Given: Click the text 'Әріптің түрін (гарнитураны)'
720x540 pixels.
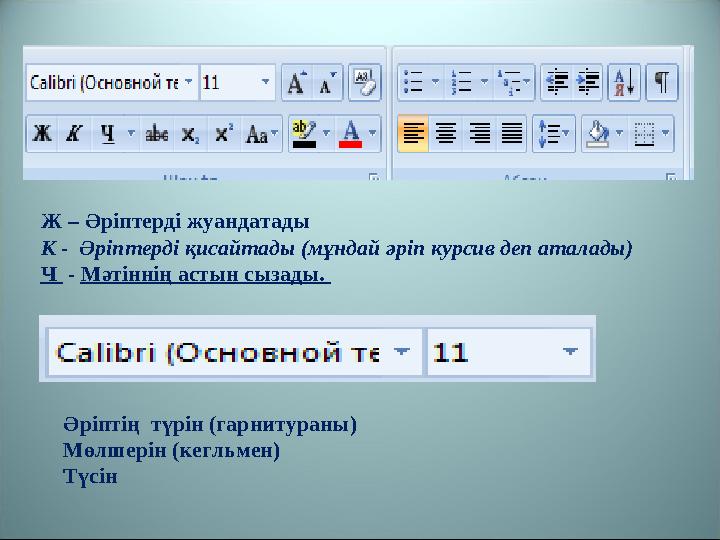Looking at the screenshot, I should tap(210, 424).
